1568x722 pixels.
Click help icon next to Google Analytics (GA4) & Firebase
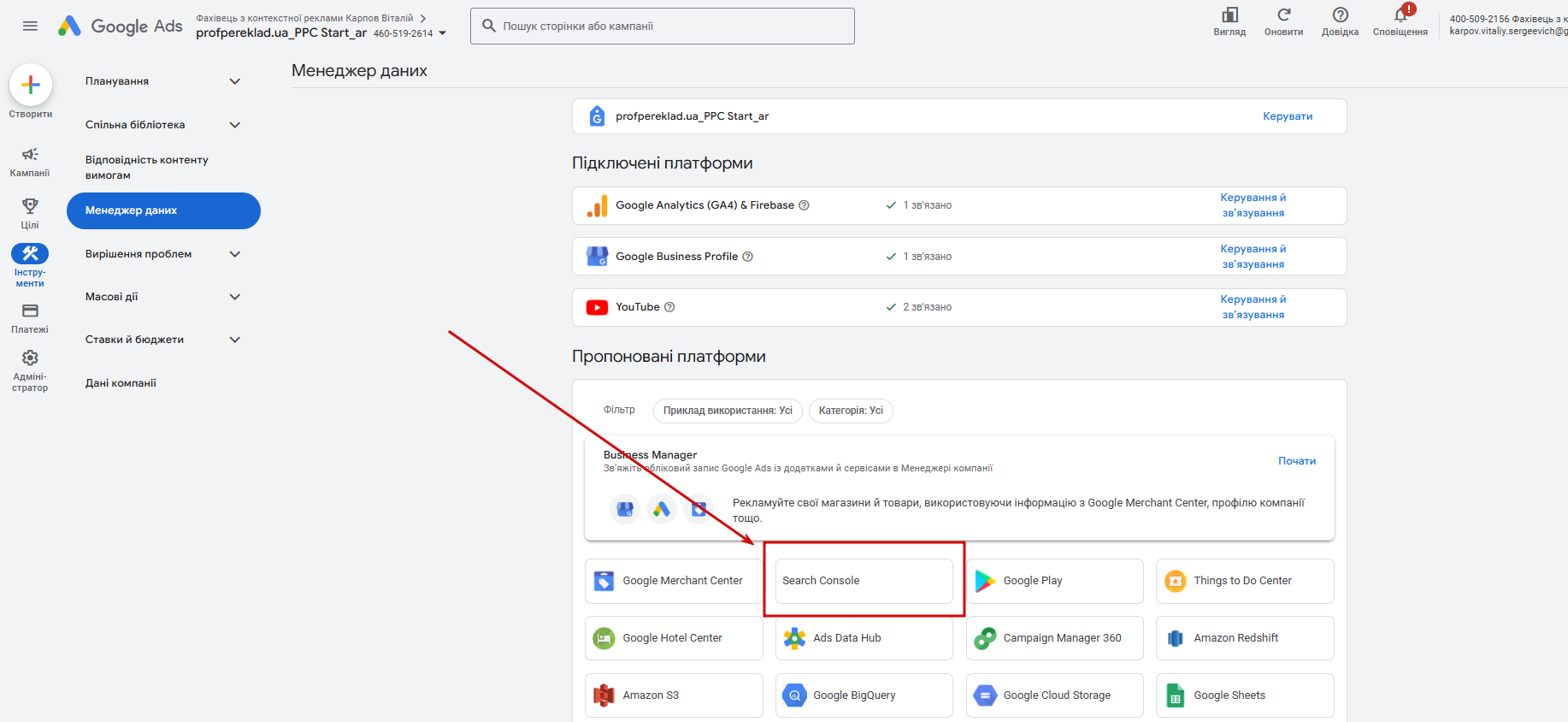point(804,205)
